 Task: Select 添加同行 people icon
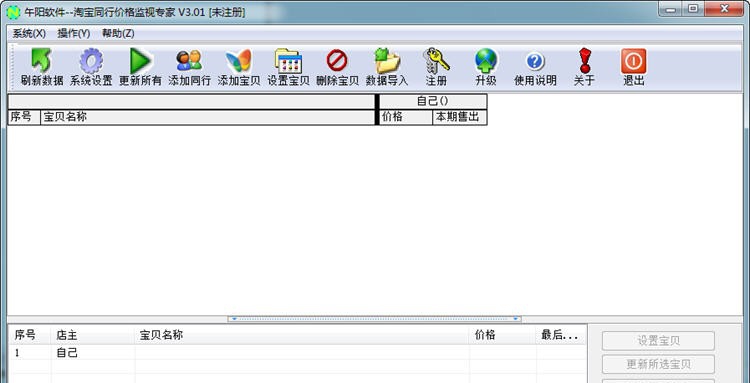[x=189, y=61]
